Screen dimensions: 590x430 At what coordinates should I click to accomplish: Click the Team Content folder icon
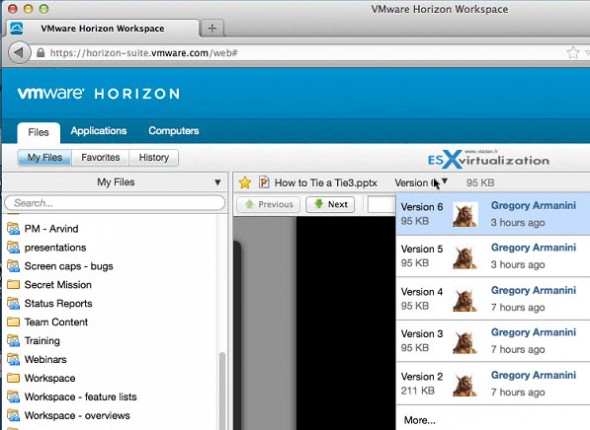coord(14,322)
